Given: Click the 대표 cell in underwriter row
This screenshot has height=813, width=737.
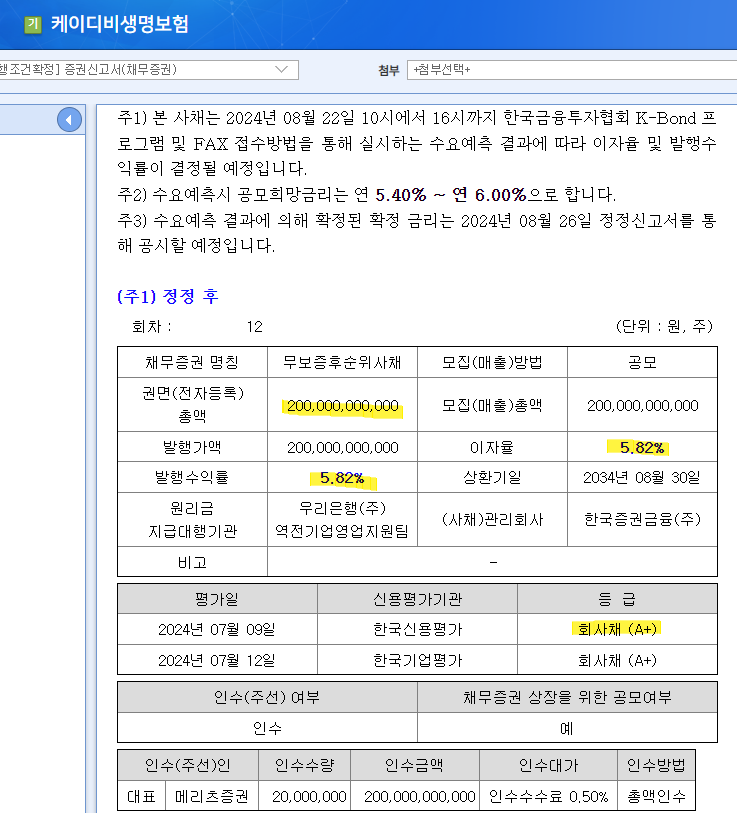Looking at the screenshot, I should point(142,796).
